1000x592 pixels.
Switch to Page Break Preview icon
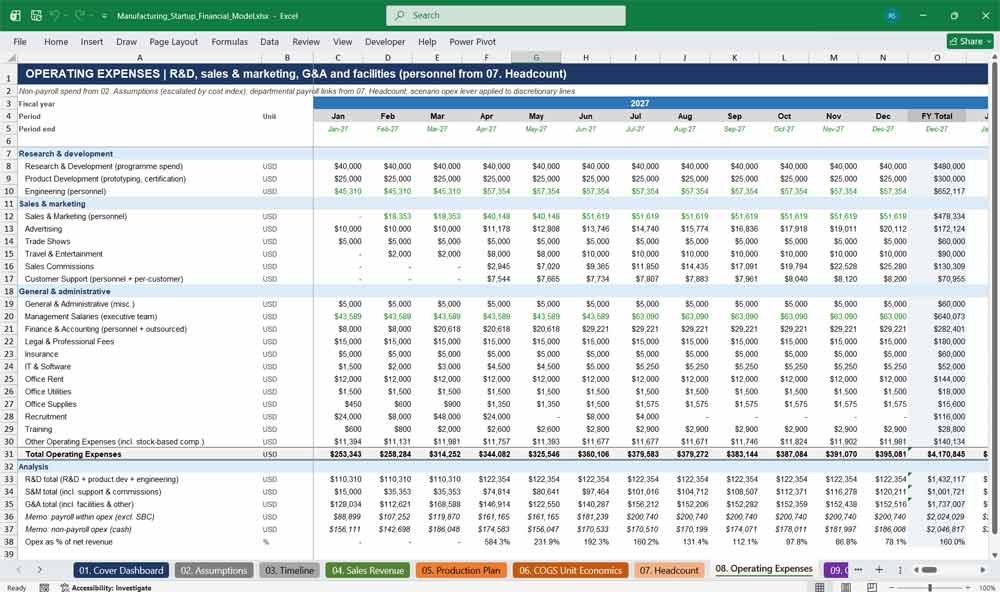tap(871, 587)
